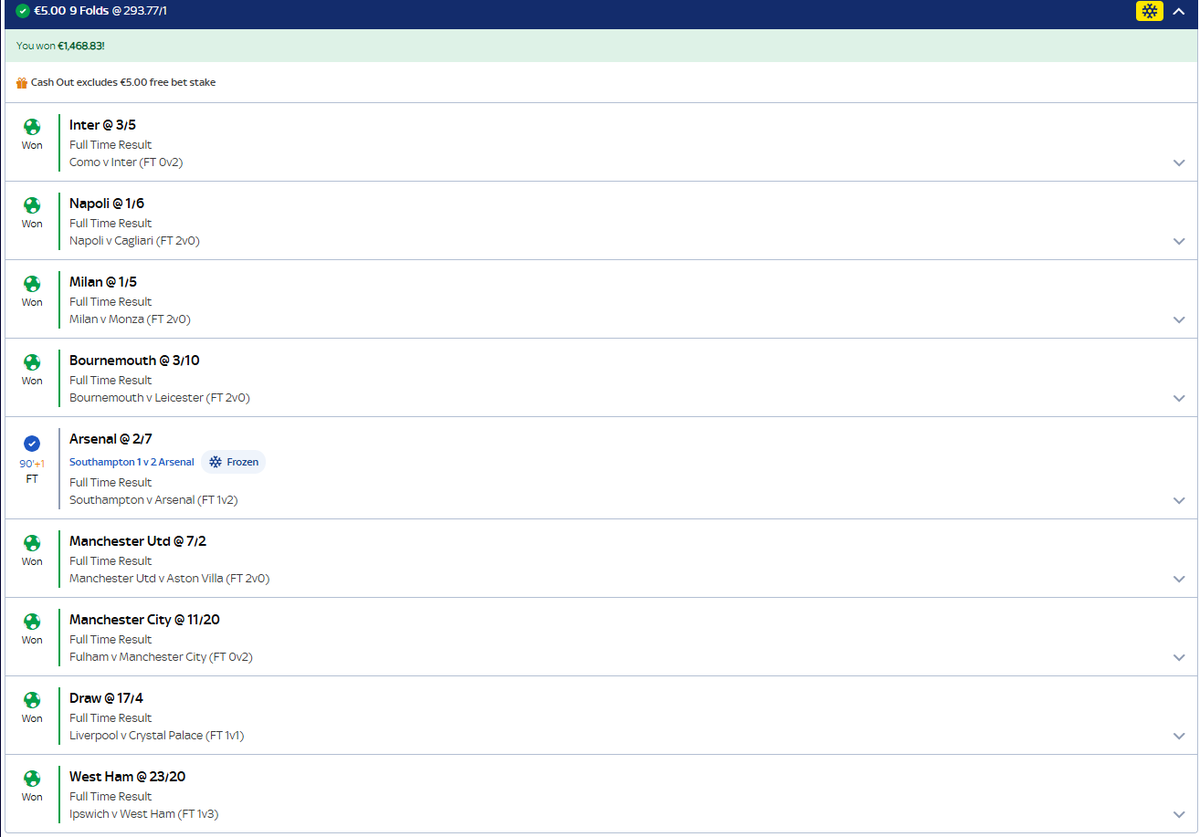Click the Frozen badge text on Arsenal row

pyautogui.click(x=242, y=462)
